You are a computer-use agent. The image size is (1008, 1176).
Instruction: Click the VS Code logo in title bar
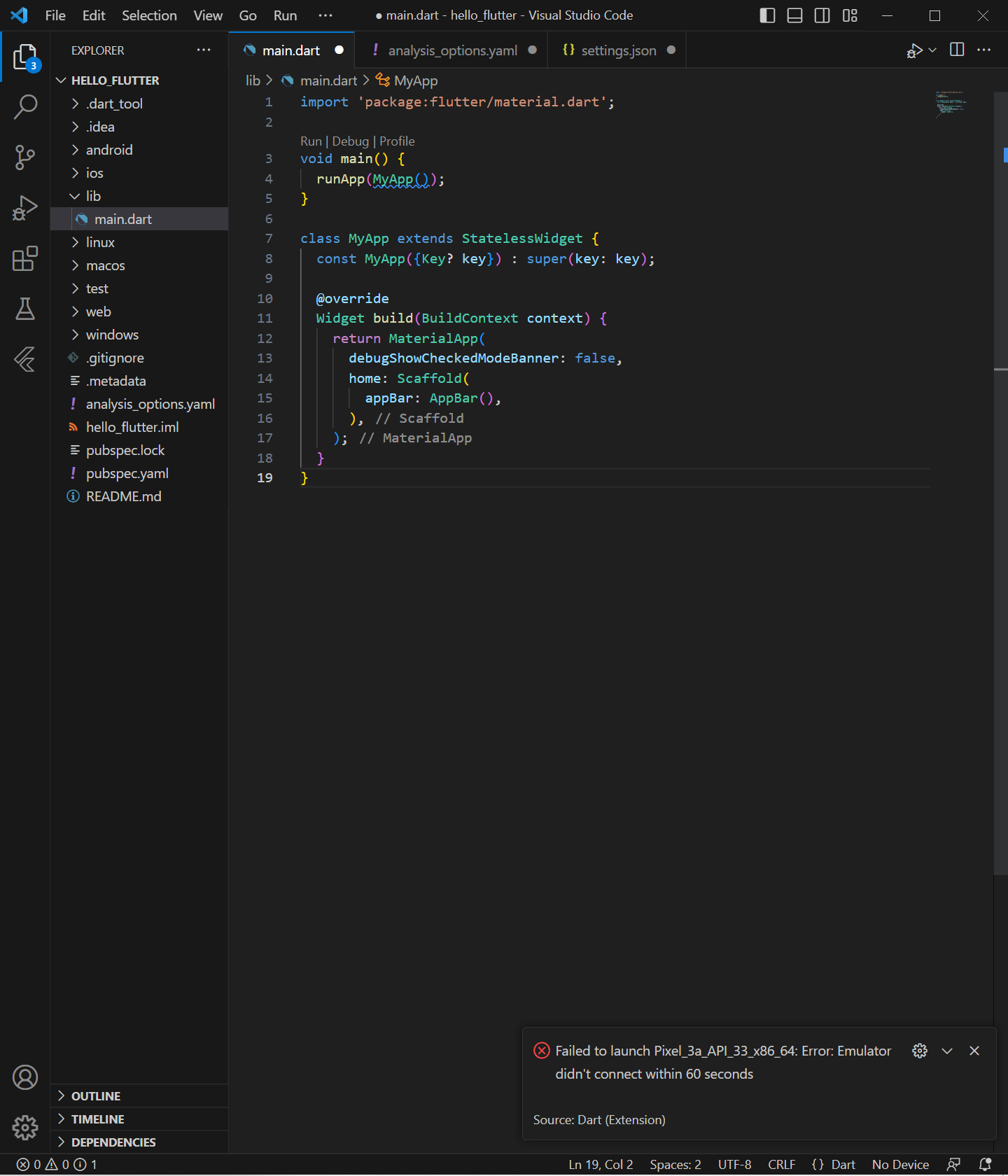[19, 15]
